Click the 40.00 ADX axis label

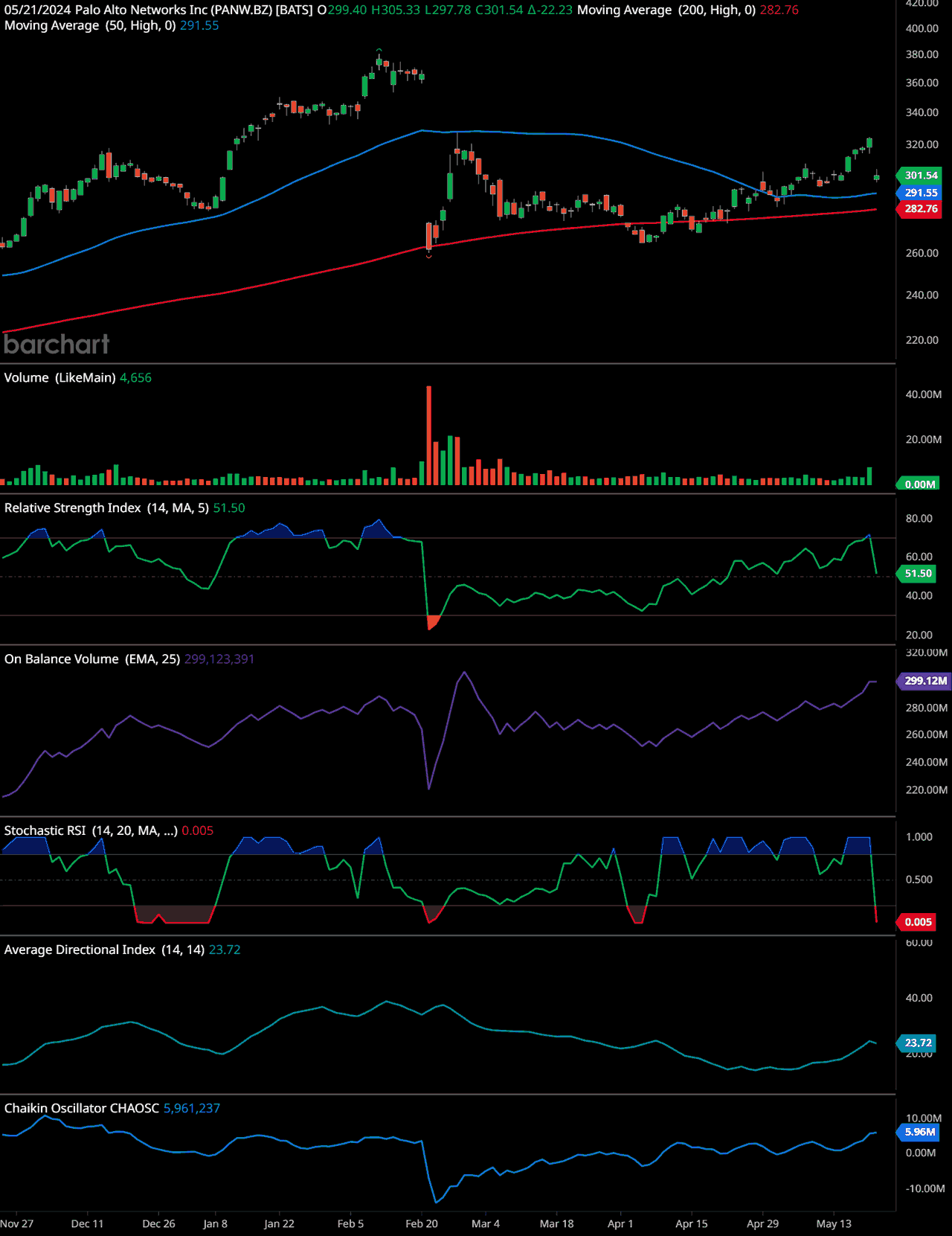[919, 998]
